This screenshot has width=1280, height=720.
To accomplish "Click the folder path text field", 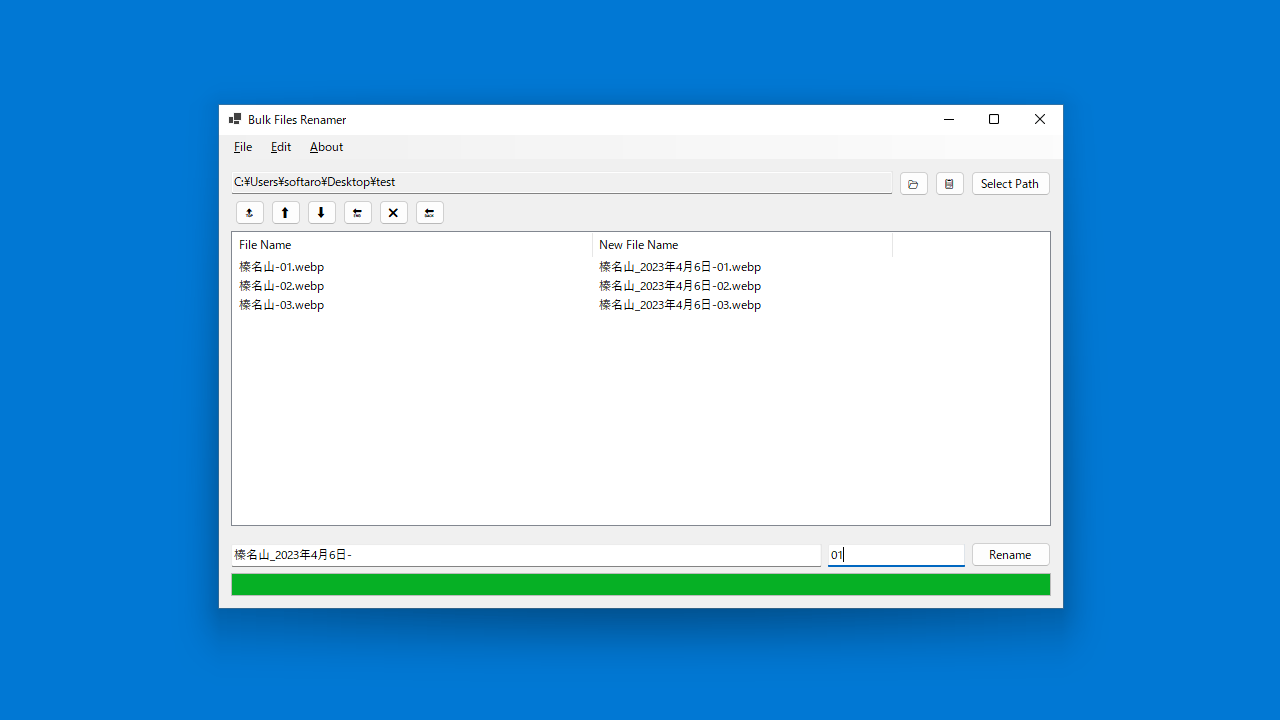I will (562, 183).
